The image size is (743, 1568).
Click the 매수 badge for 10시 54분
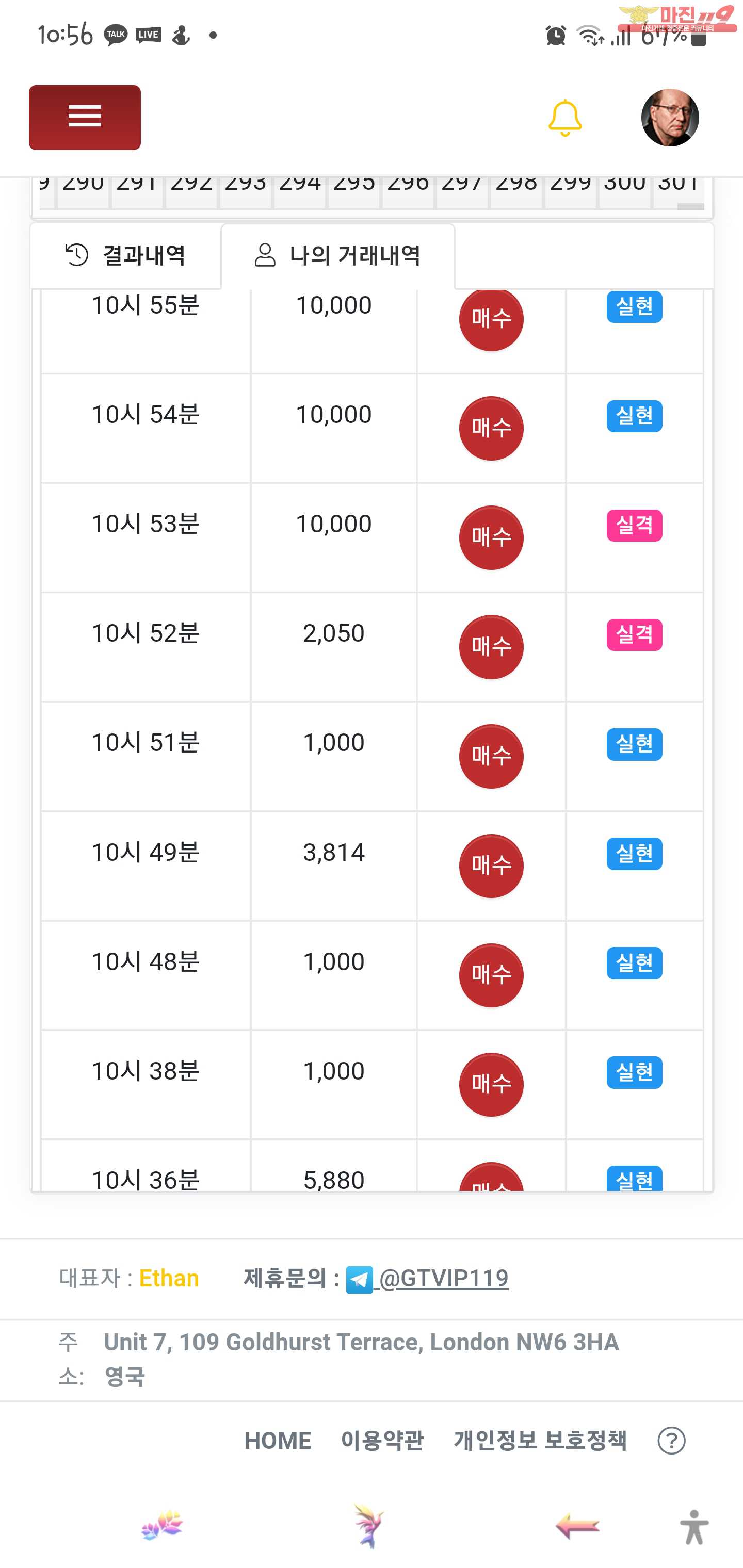tap(491, 428)
